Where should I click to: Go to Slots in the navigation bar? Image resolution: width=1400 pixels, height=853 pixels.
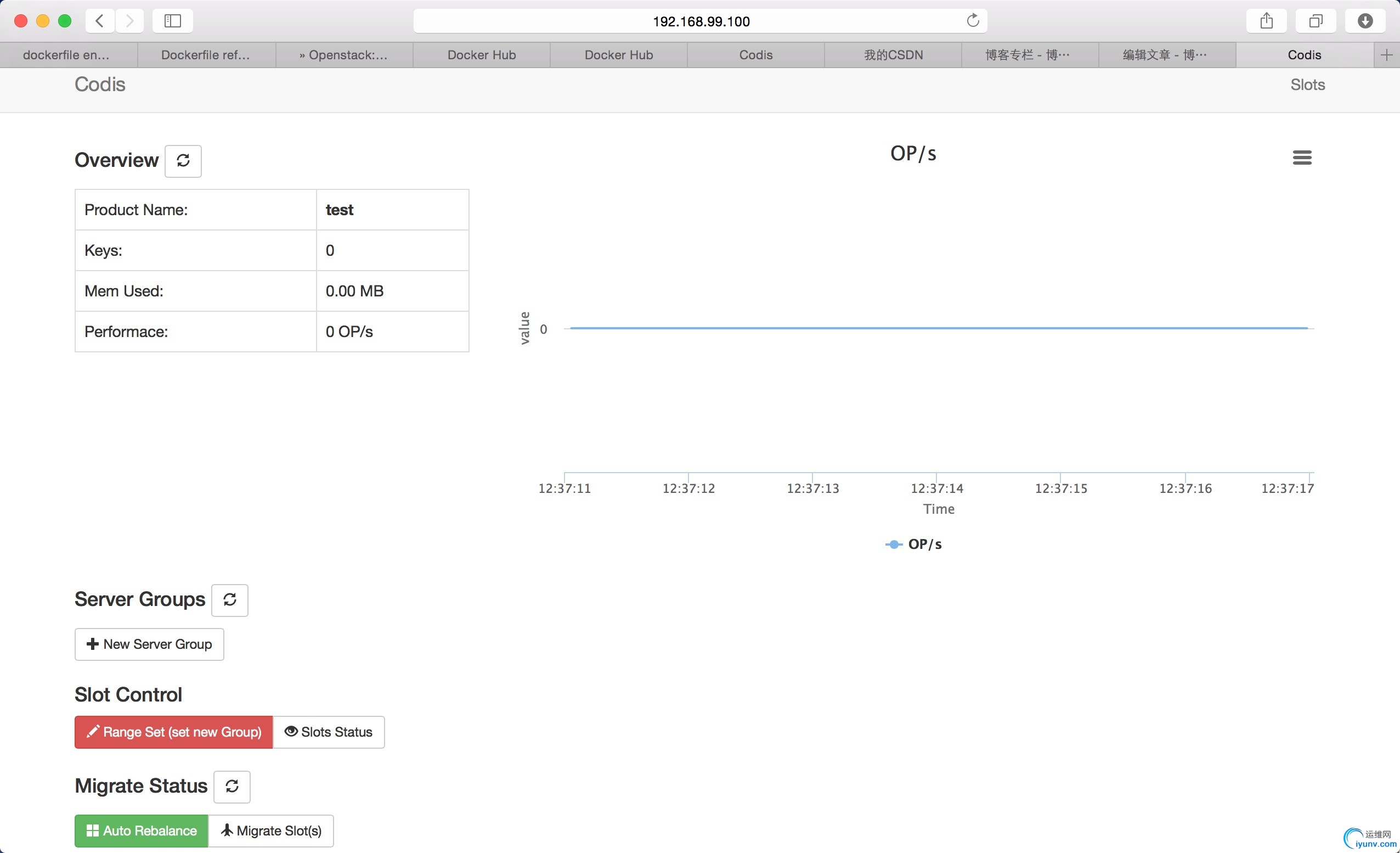coord(1307,85)
